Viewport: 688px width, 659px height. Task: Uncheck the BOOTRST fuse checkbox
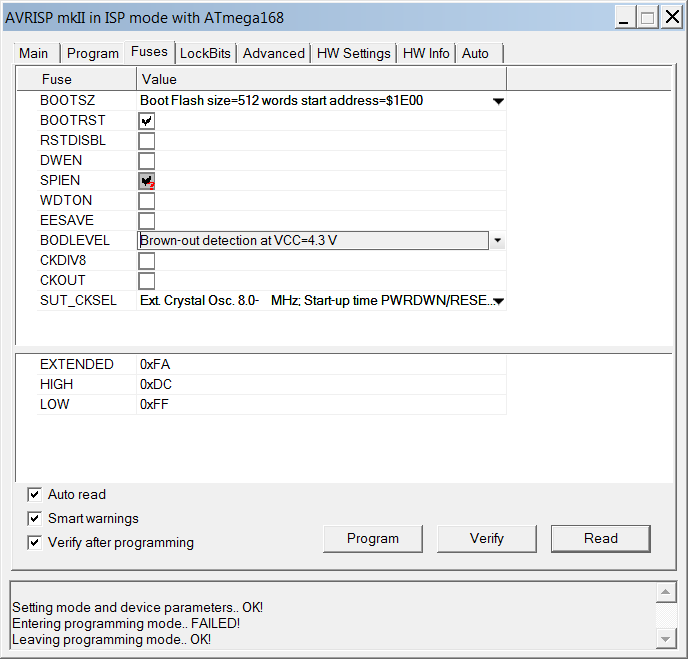[x=147, y=121]
